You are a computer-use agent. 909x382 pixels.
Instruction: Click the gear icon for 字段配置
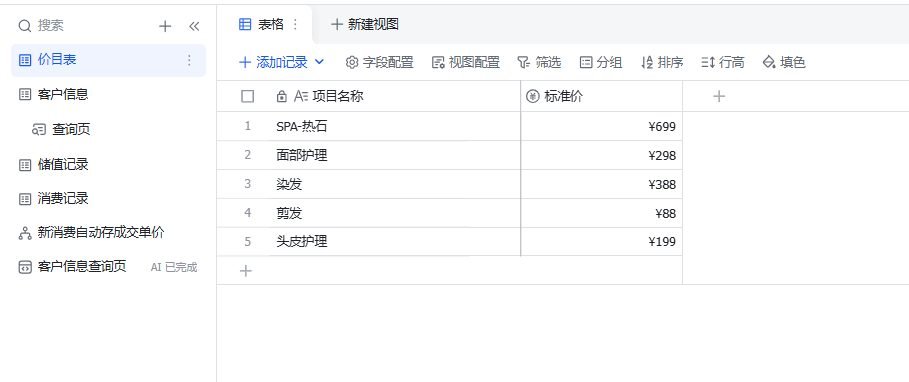(x=352, y=63)
